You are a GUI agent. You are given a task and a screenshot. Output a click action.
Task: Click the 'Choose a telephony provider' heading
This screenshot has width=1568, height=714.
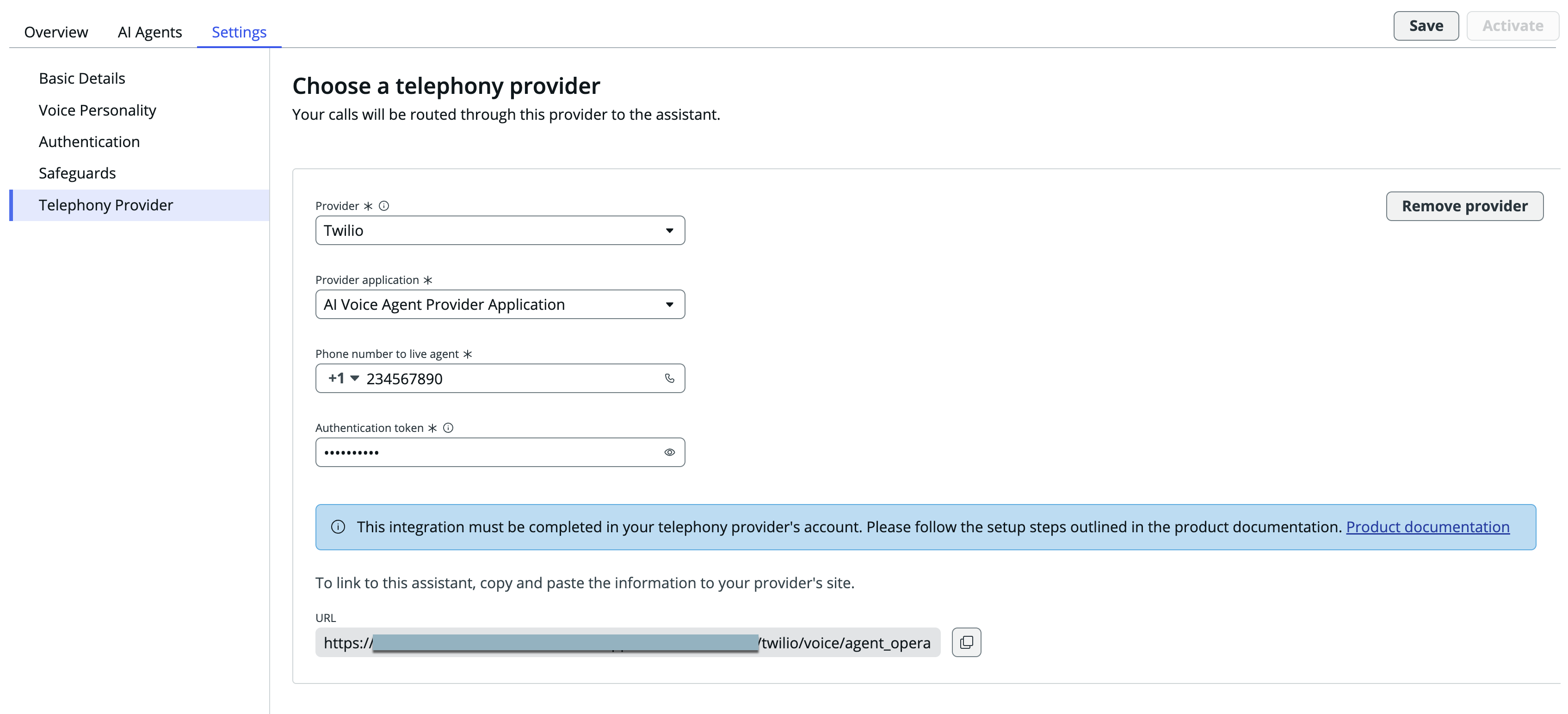point(445,86)
